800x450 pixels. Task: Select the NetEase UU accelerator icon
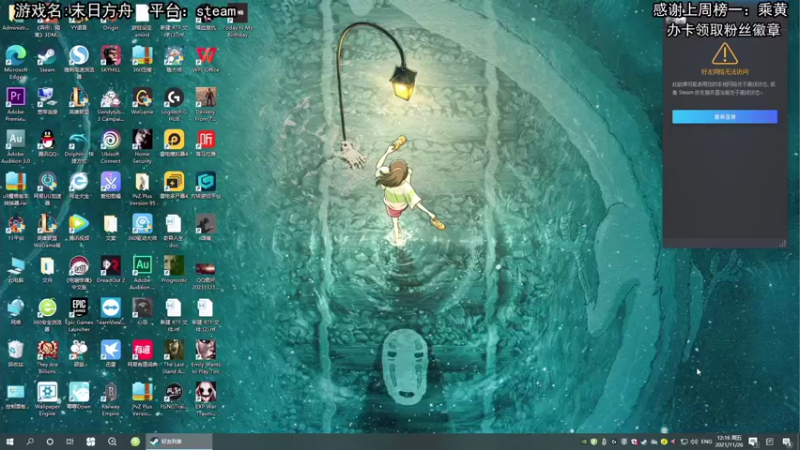coord(47,182)
